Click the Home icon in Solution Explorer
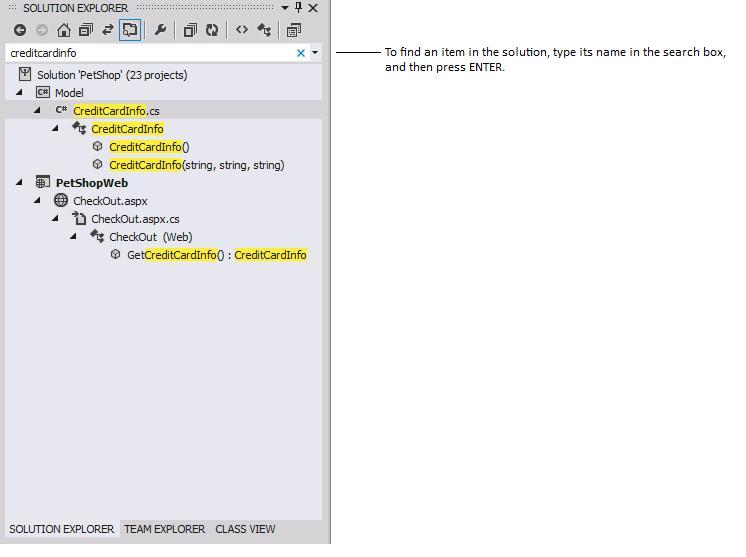The height and width of the screenshot is (557, 746). click(x=64, y=30)
